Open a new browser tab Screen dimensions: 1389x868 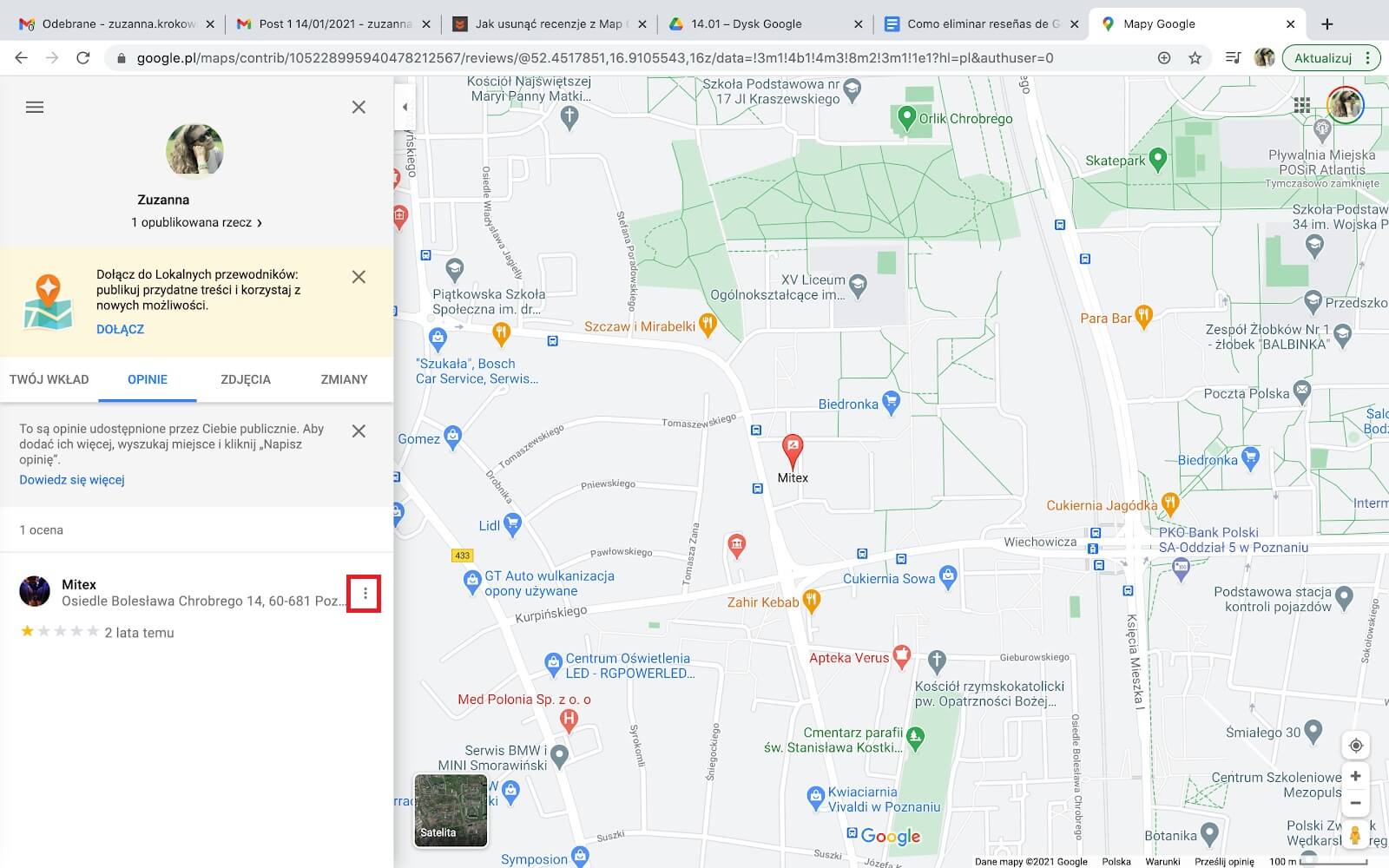click(x=1327, y=24)
